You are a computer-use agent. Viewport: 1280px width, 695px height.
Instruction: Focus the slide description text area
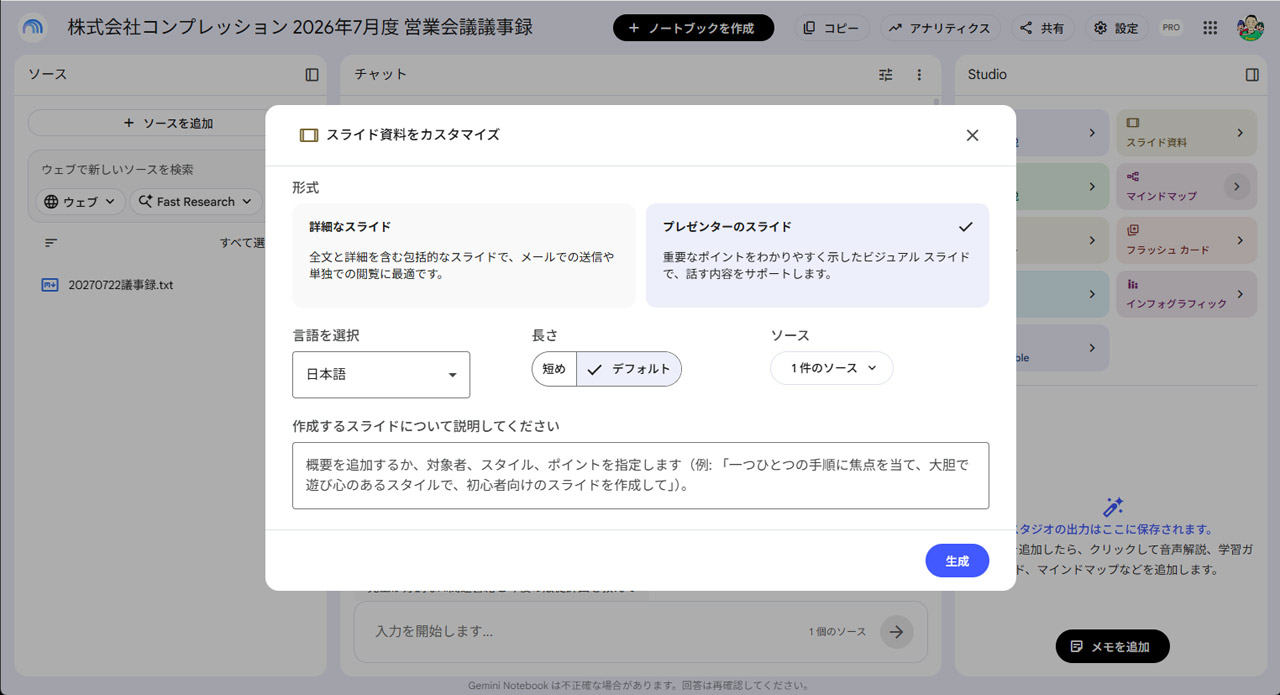coord(640,476)
